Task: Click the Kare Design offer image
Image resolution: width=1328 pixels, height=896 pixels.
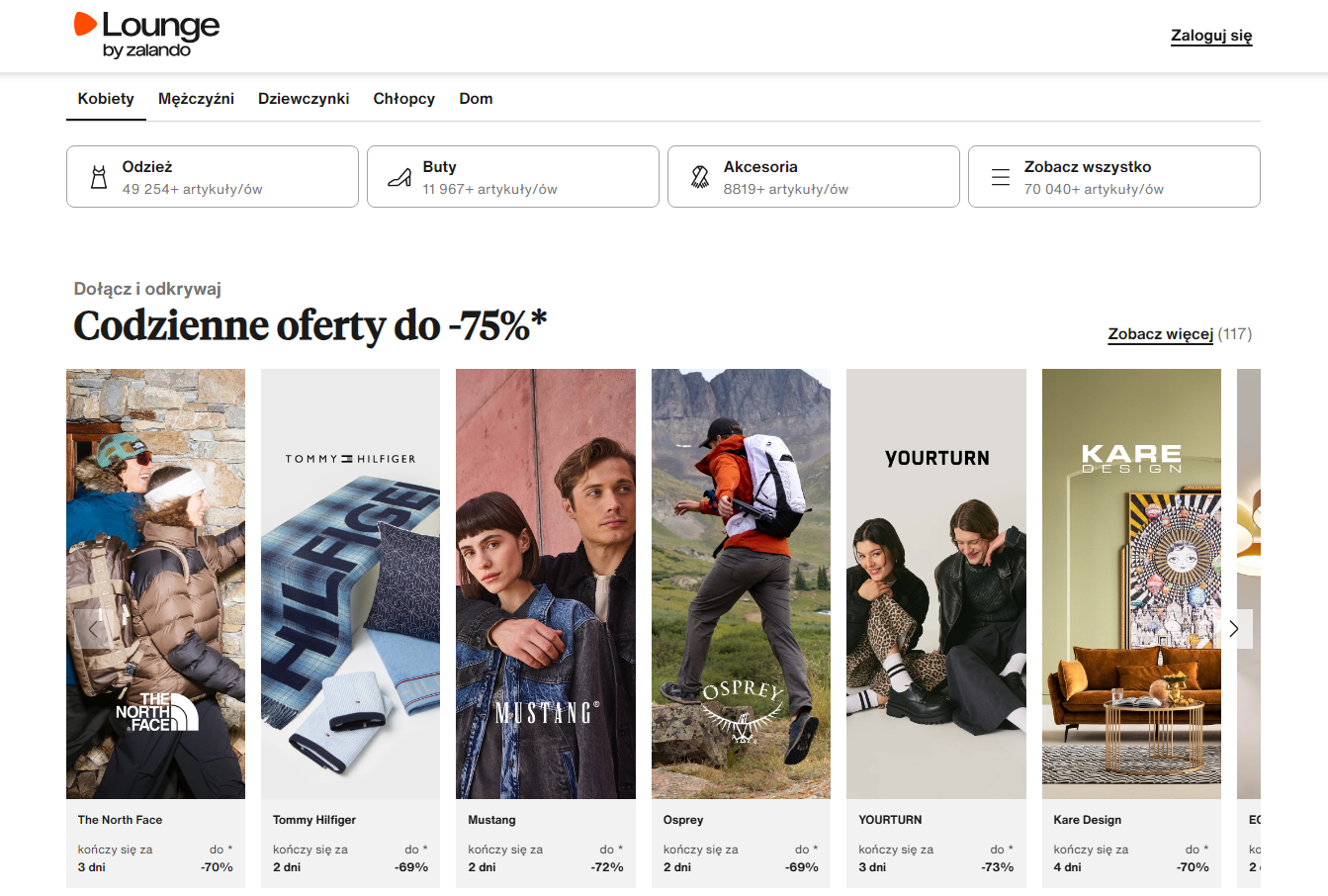Action: click(1131, 583)
